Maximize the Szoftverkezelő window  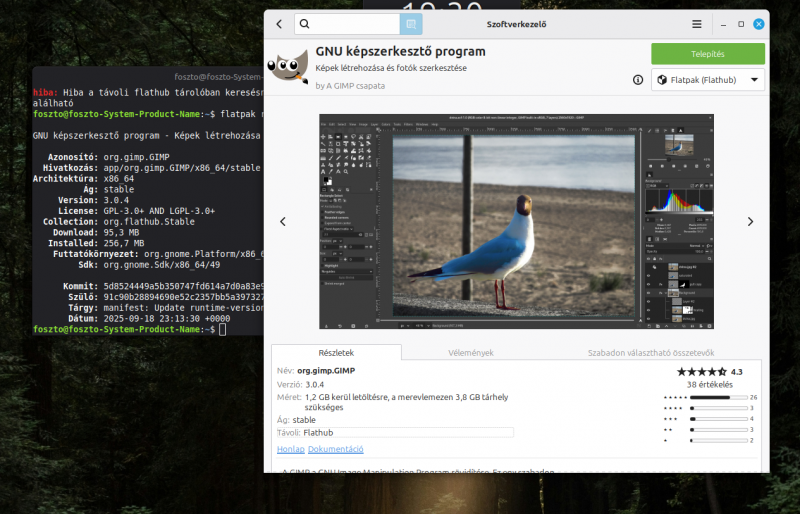pos(741,24)
